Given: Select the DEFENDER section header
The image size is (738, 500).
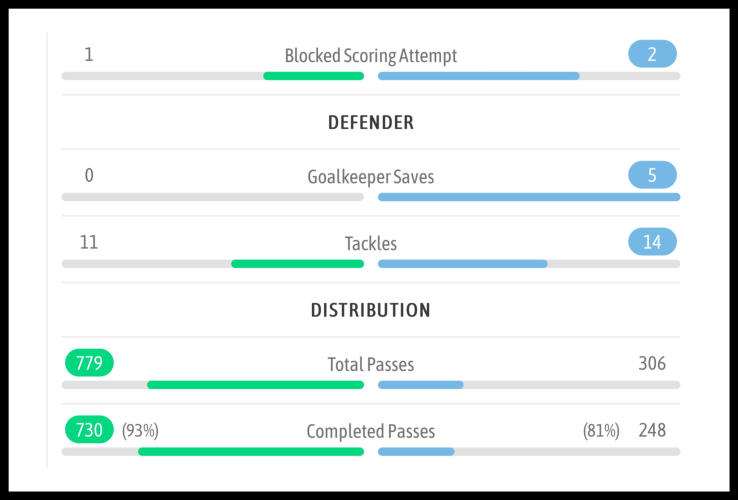Looking at the screenshot, I should (371, 123).
